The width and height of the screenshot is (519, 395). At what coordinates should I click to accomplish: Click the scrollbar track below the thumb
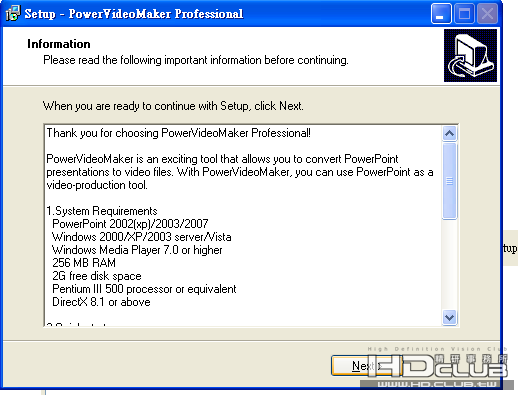coord(449,265)
